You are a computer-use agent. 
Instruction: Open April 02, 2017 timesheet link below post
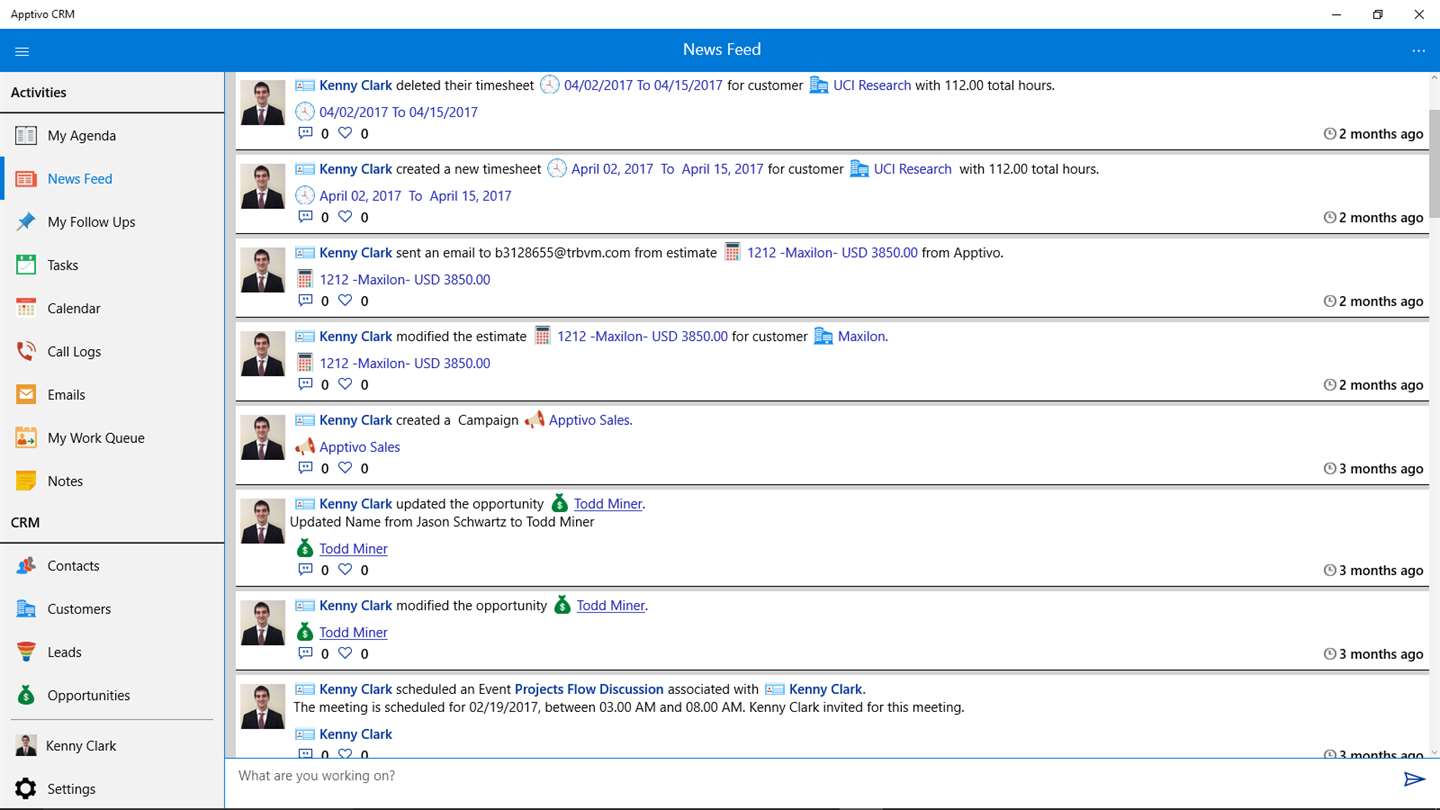coord(415,196)
